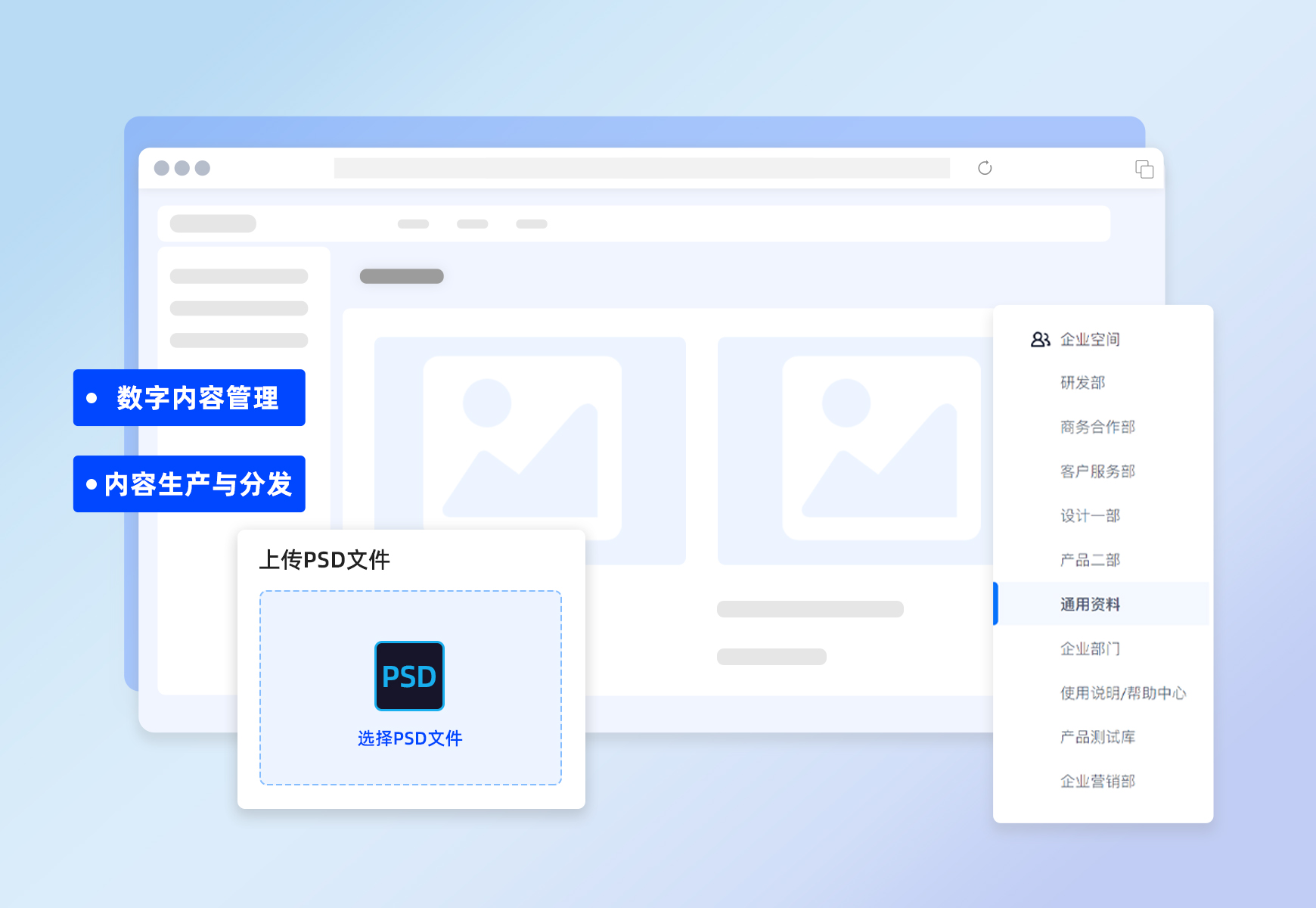Viewport: 1316px width, 908px height.
Task: Go to 设计一部 department
Action: (x=1090, y=516)
